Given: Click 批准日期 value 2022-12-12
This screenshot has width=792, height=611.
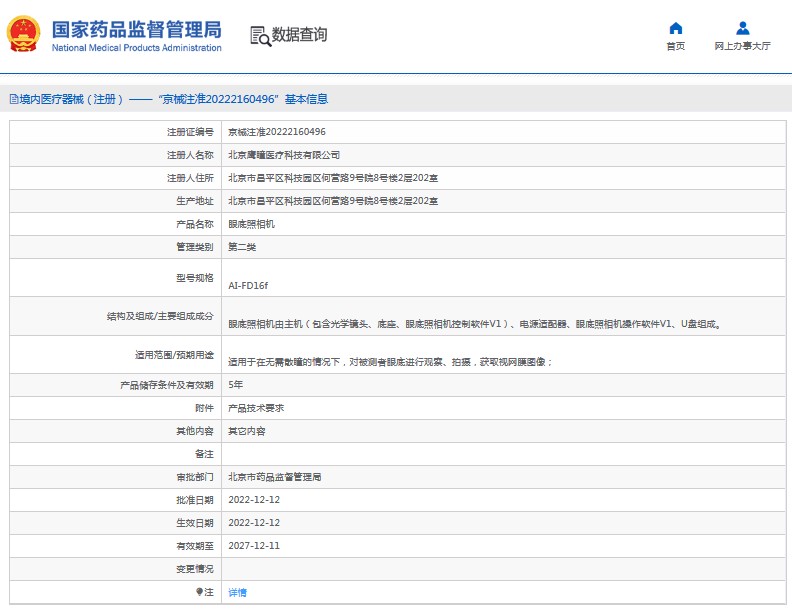Looking at the screenshot, I should 254,500.
